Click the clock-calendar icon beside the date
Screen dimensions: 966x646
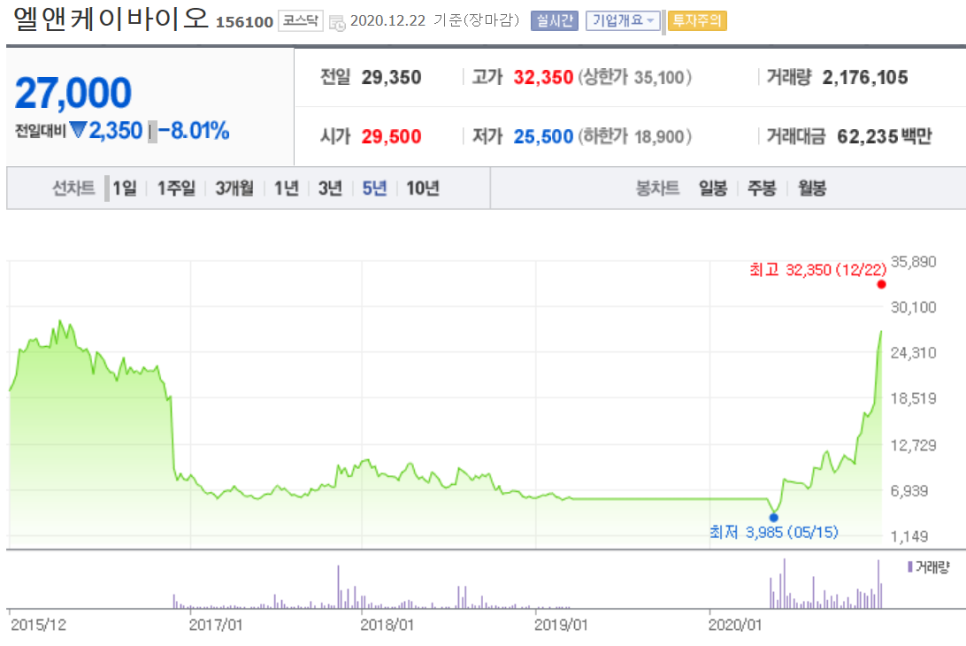click(x=337, y=23)
